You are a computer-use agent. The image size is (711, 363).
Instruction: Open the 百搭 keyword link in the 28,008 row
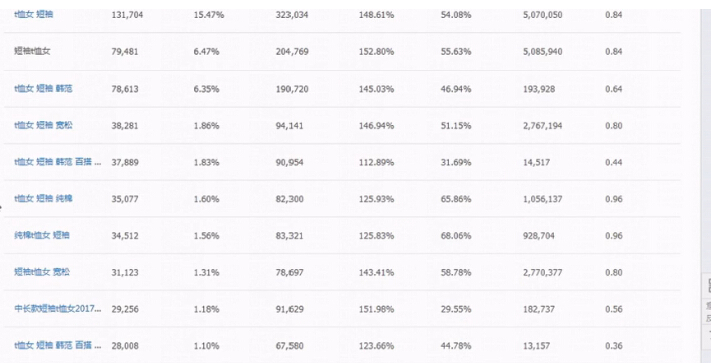[x=58, y=345]
